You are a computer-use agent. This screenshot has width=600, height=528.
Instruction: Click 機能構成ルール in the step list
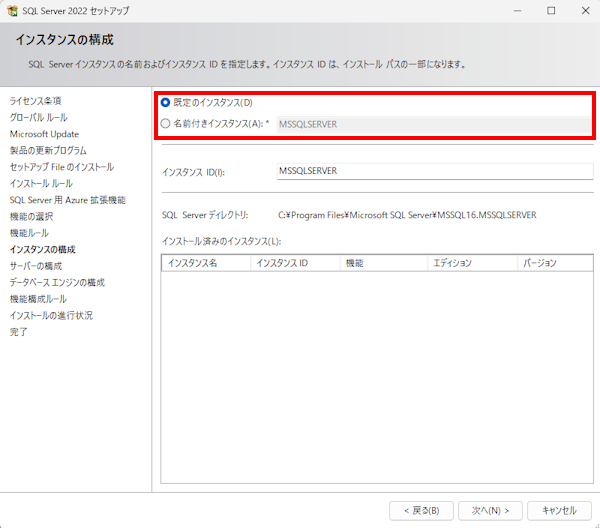click(38, 299)
